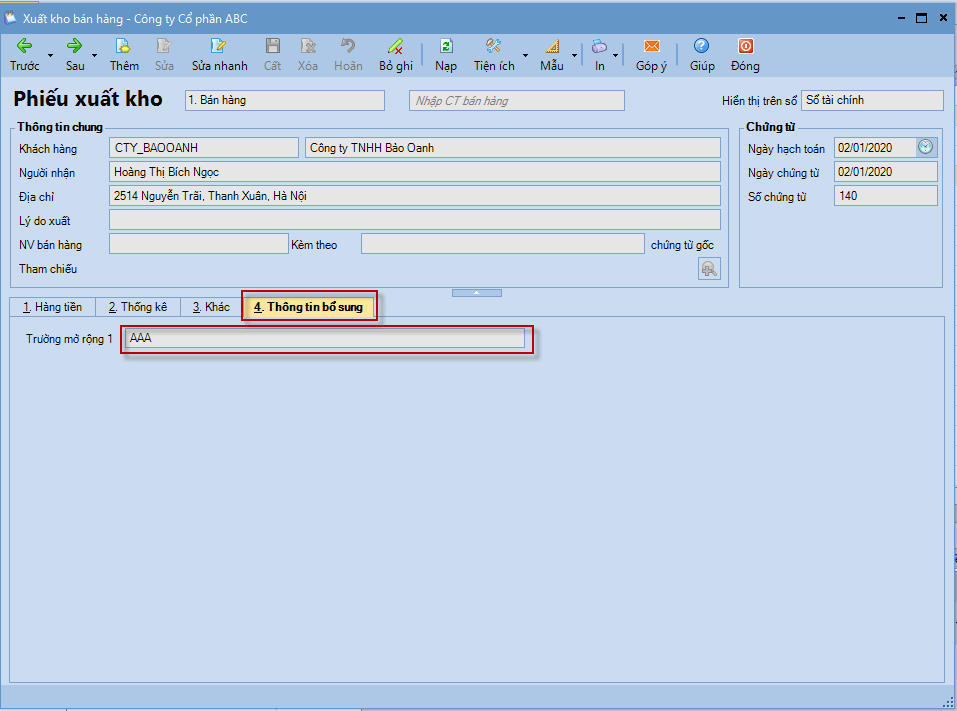The image size is (957, 711).
Task: Expand the Tiện ích dropdown arrow
Action: pyautogui.click(x=526, y=55)
